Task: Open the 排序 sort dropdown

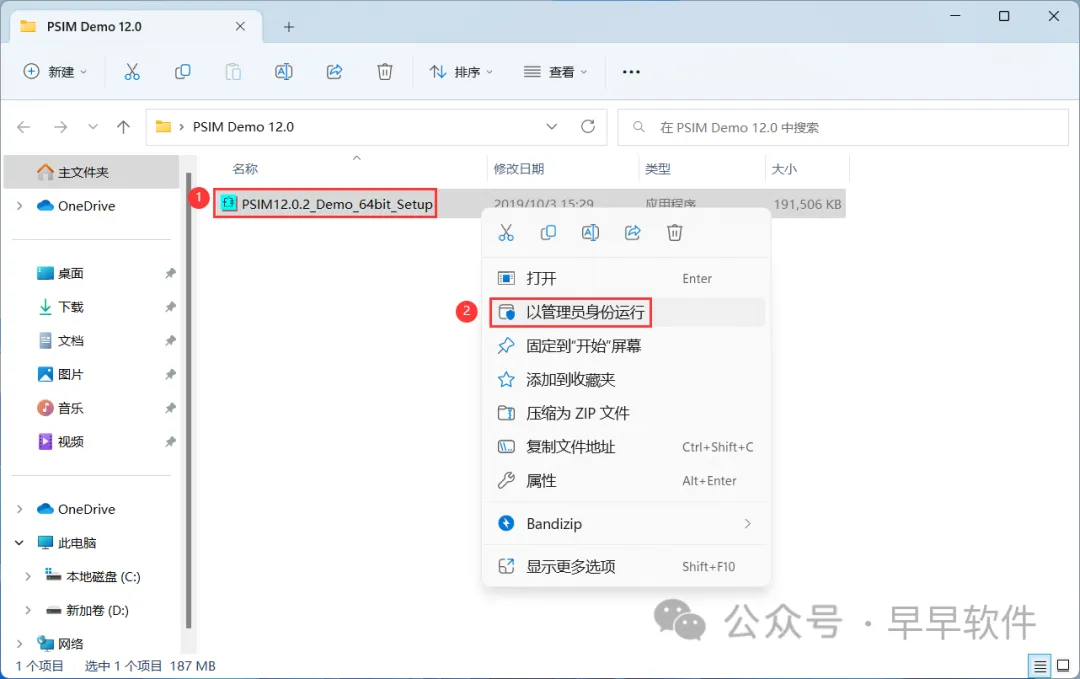Action: [461, 72]
